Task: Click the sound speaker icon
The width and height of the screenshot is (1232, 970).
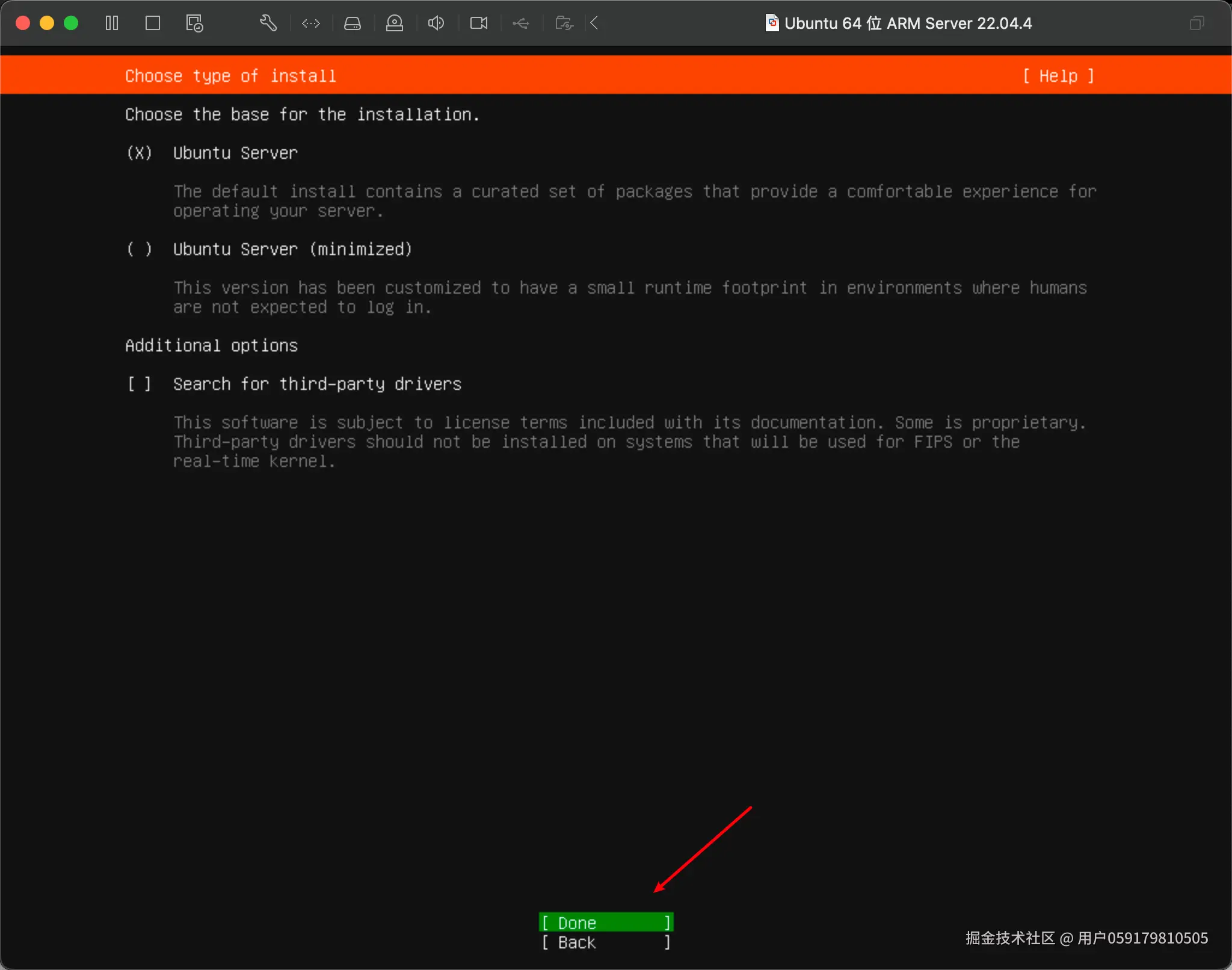Action: (x=436, y=23)
